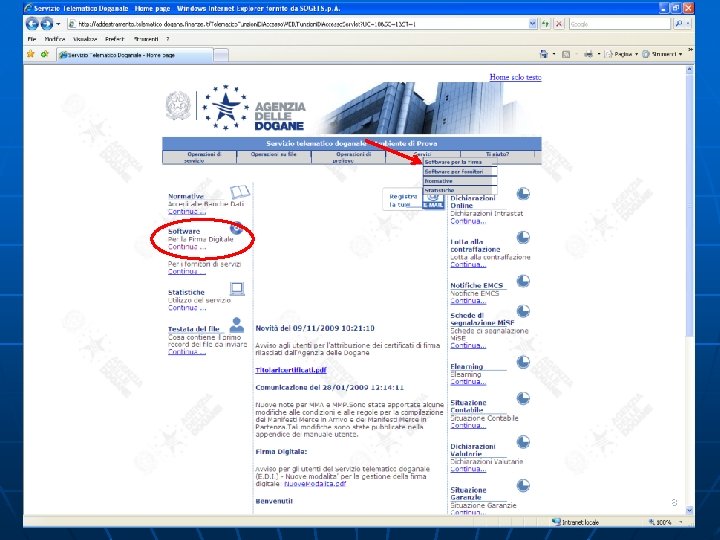720x540 pixels.
Task: Click the E-MAIL registration icon
Action: pyautogui.click(x=433, y=201)
